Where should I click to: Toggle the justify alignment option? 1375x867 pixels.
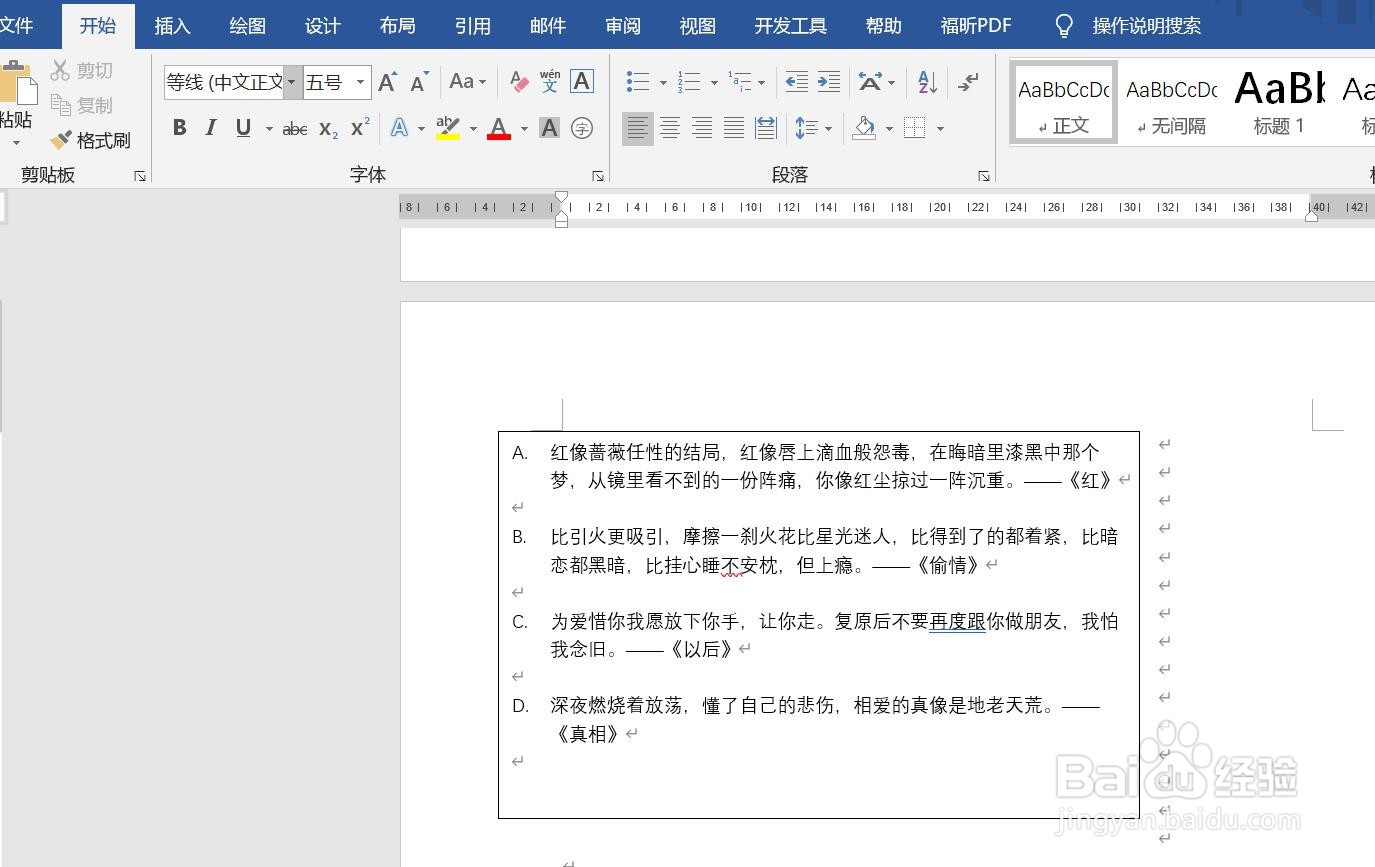tap(734, 128)
